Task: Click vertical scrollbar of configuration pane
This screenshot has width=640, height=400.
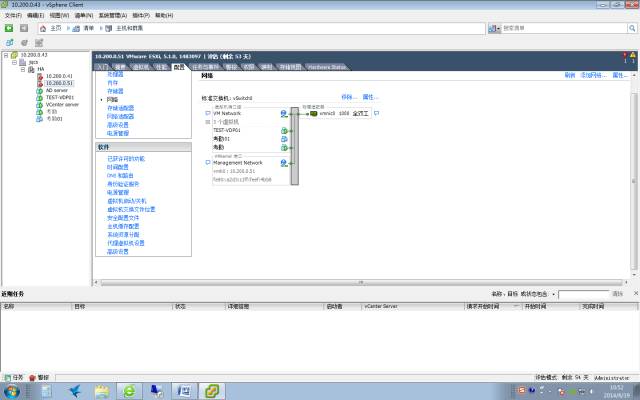Action: (x=634, y=181)
